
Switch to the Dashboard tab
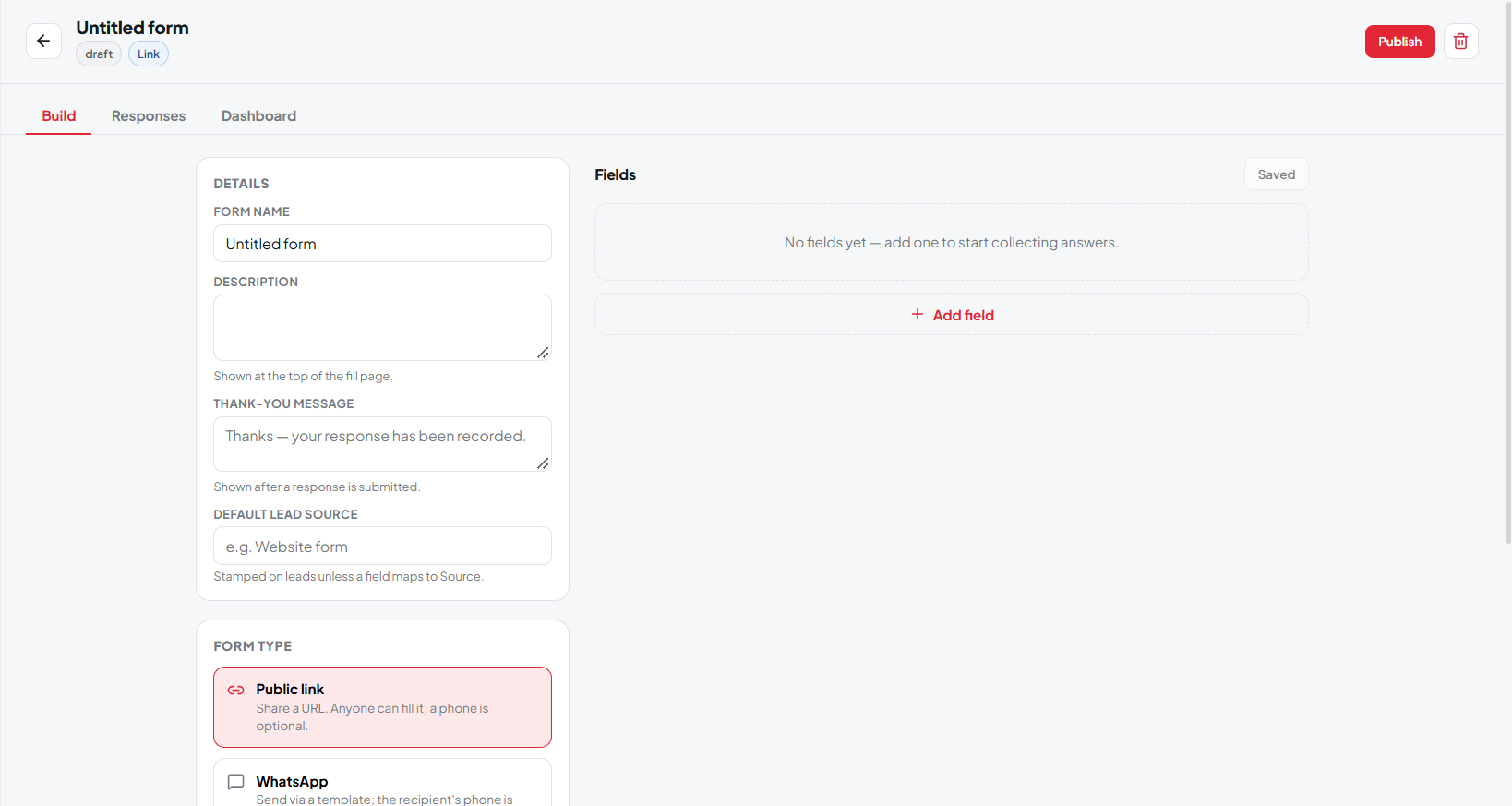258,116
